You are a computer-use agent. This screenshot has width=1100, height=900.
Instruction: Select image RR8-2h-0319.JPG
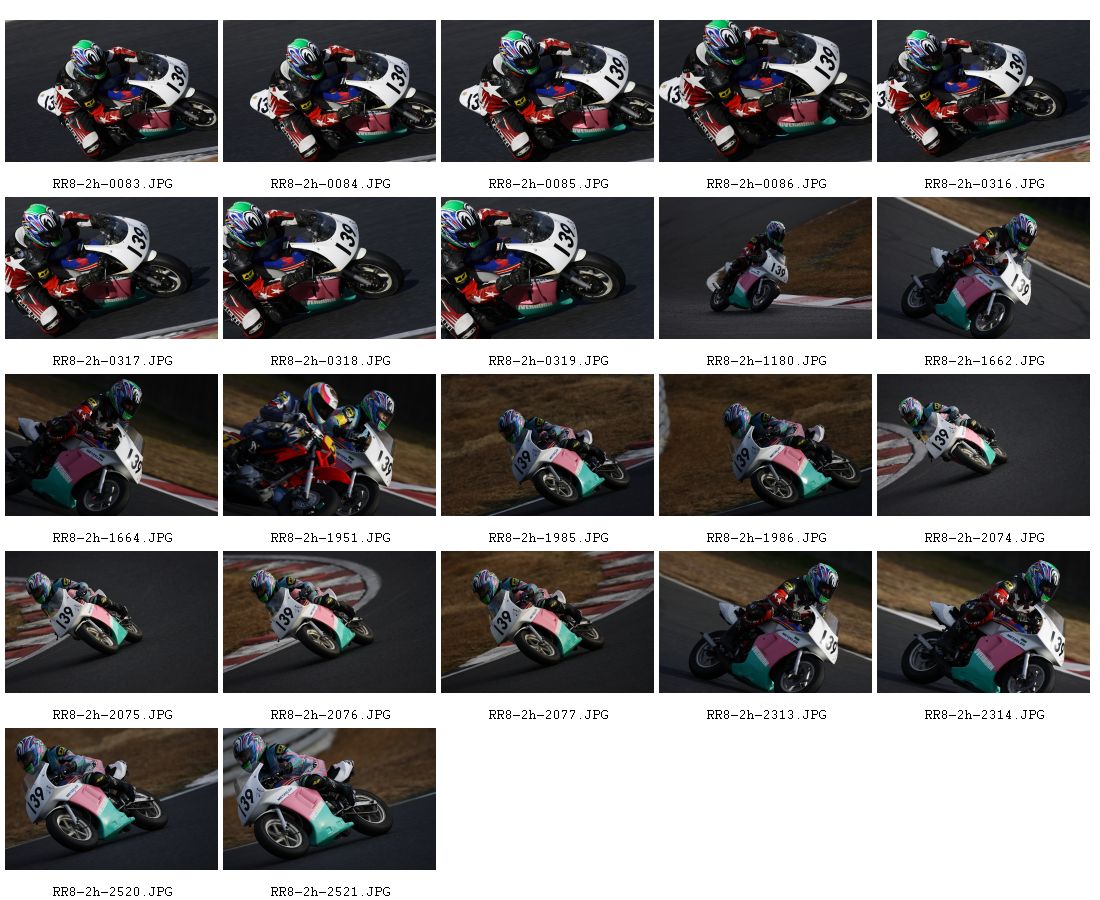click(x=548, y=268)
